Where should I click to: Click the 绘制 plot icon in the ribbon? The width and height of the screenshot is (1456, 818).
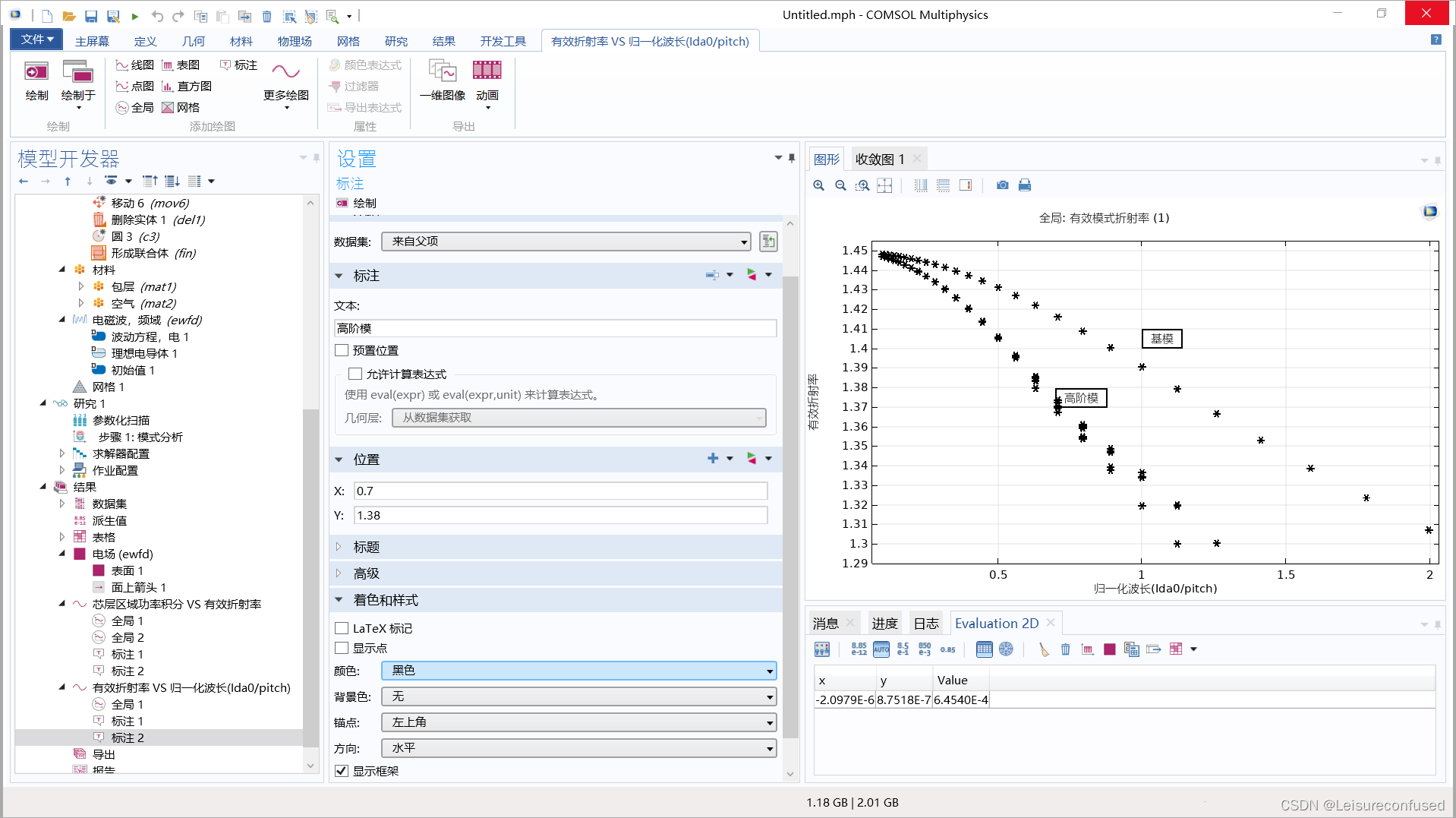[x=36, y=81]
